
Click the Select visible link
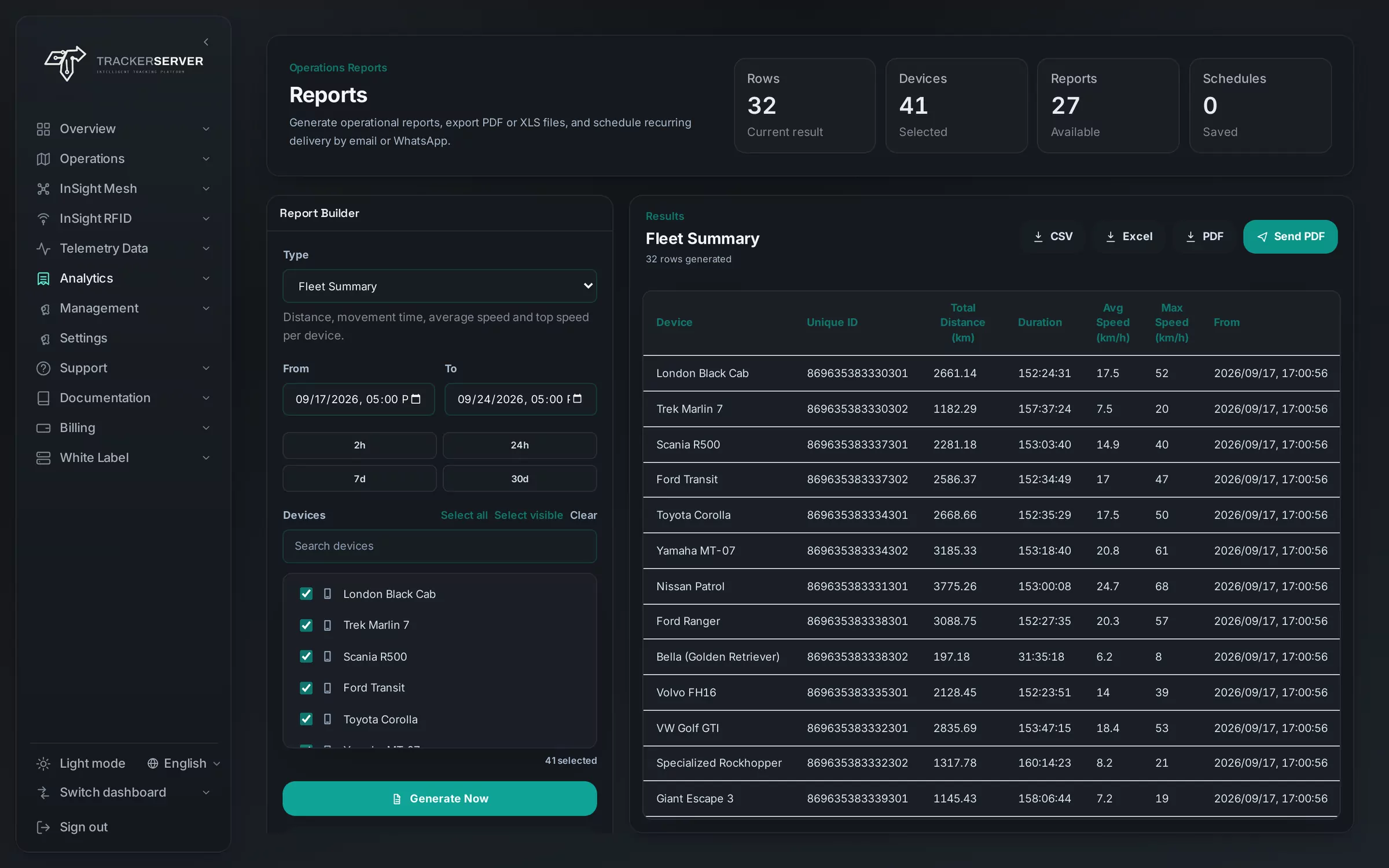(528, 515)
